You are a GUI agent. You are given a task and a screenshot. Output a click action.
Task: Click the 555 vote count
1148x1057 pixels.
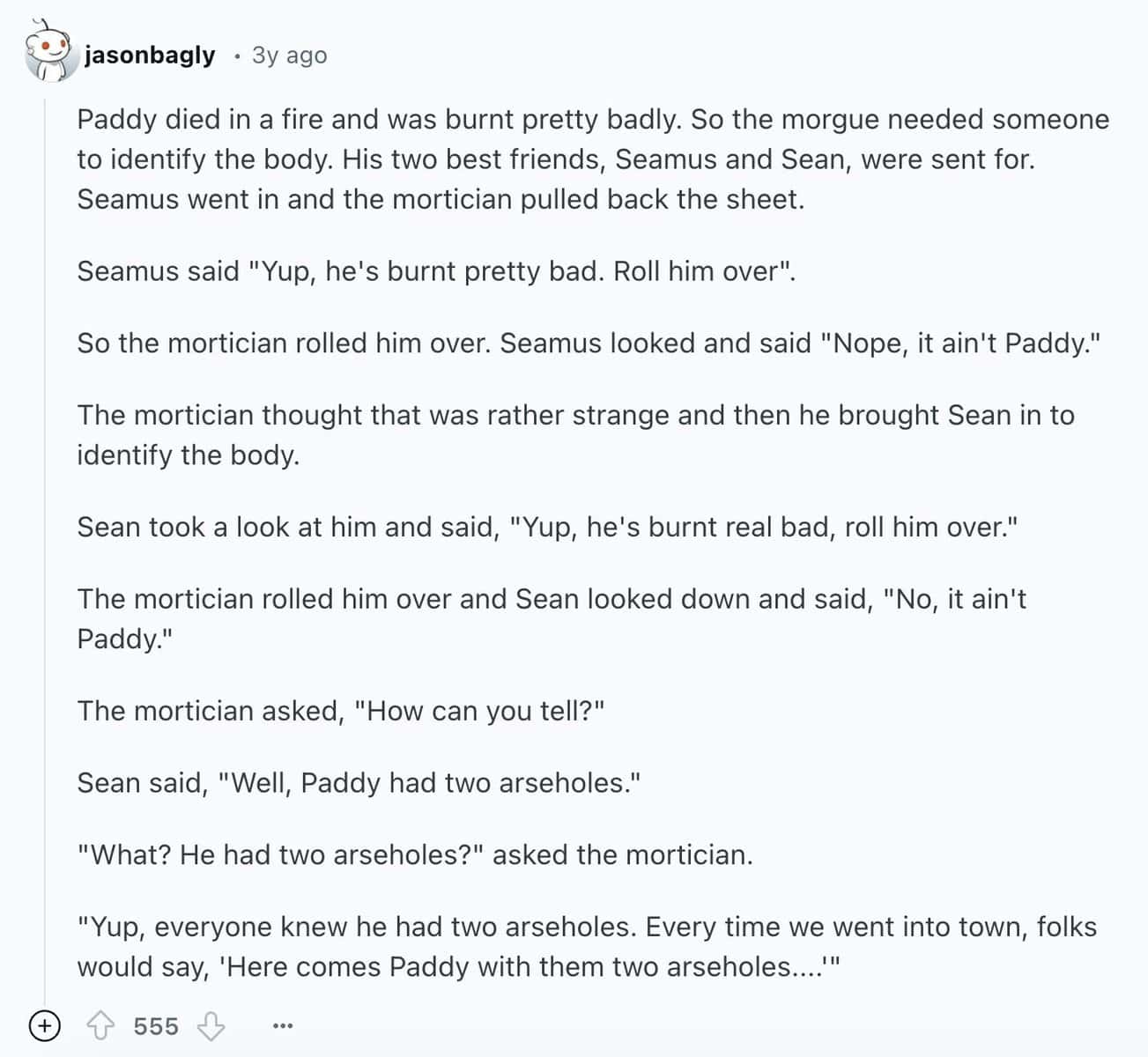[156, 1026]
